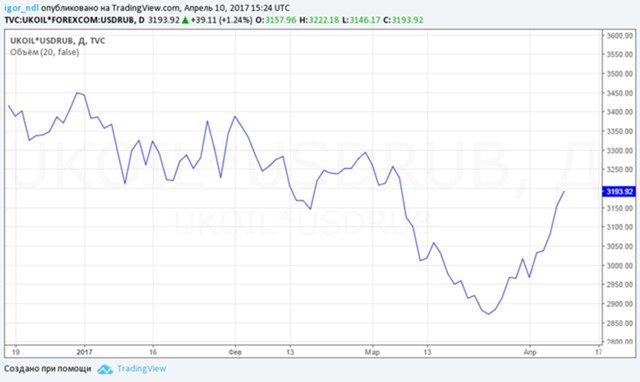The width and height of the screenshot is (640, 382).
Task: Click the 3000.00 price axis label
Action: coord(620,266)
